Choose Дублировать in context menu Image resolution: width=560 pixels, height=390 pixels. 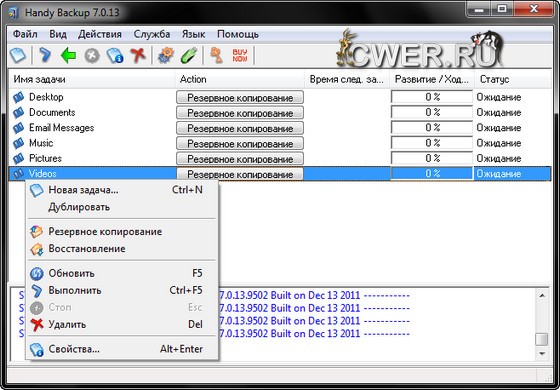coord(122,207)
